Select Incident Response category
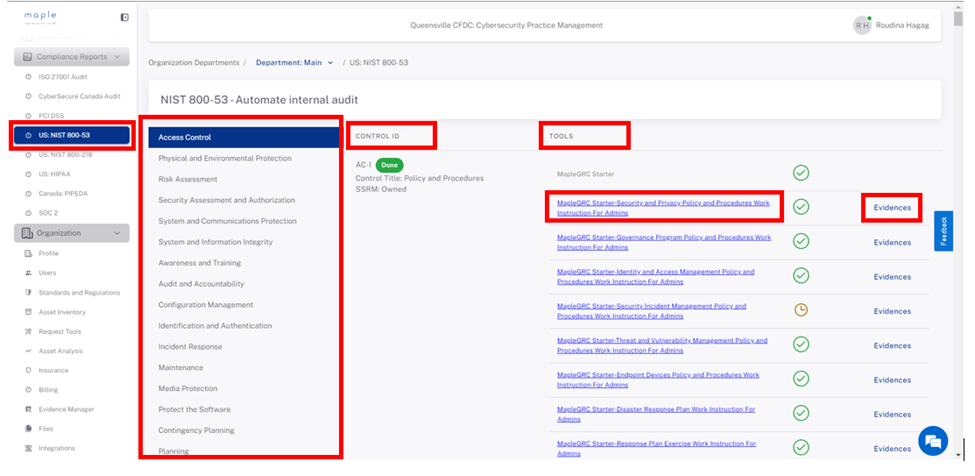This screenshot has height=476, width=975. click(190, 347)
